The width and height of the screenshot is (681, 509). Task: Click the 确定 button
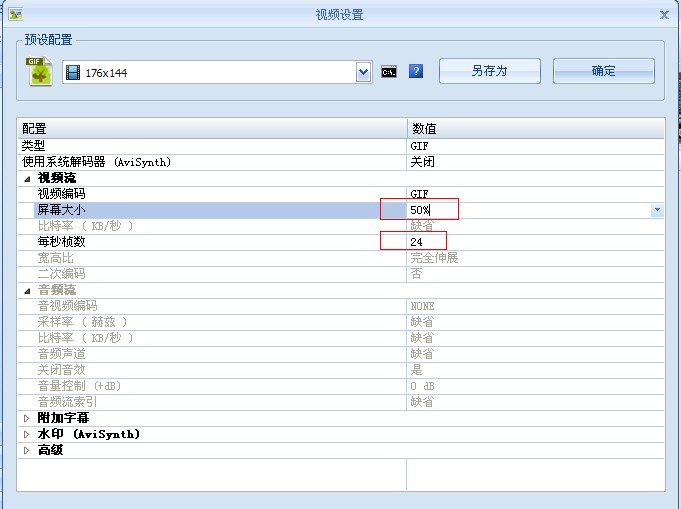603,71
